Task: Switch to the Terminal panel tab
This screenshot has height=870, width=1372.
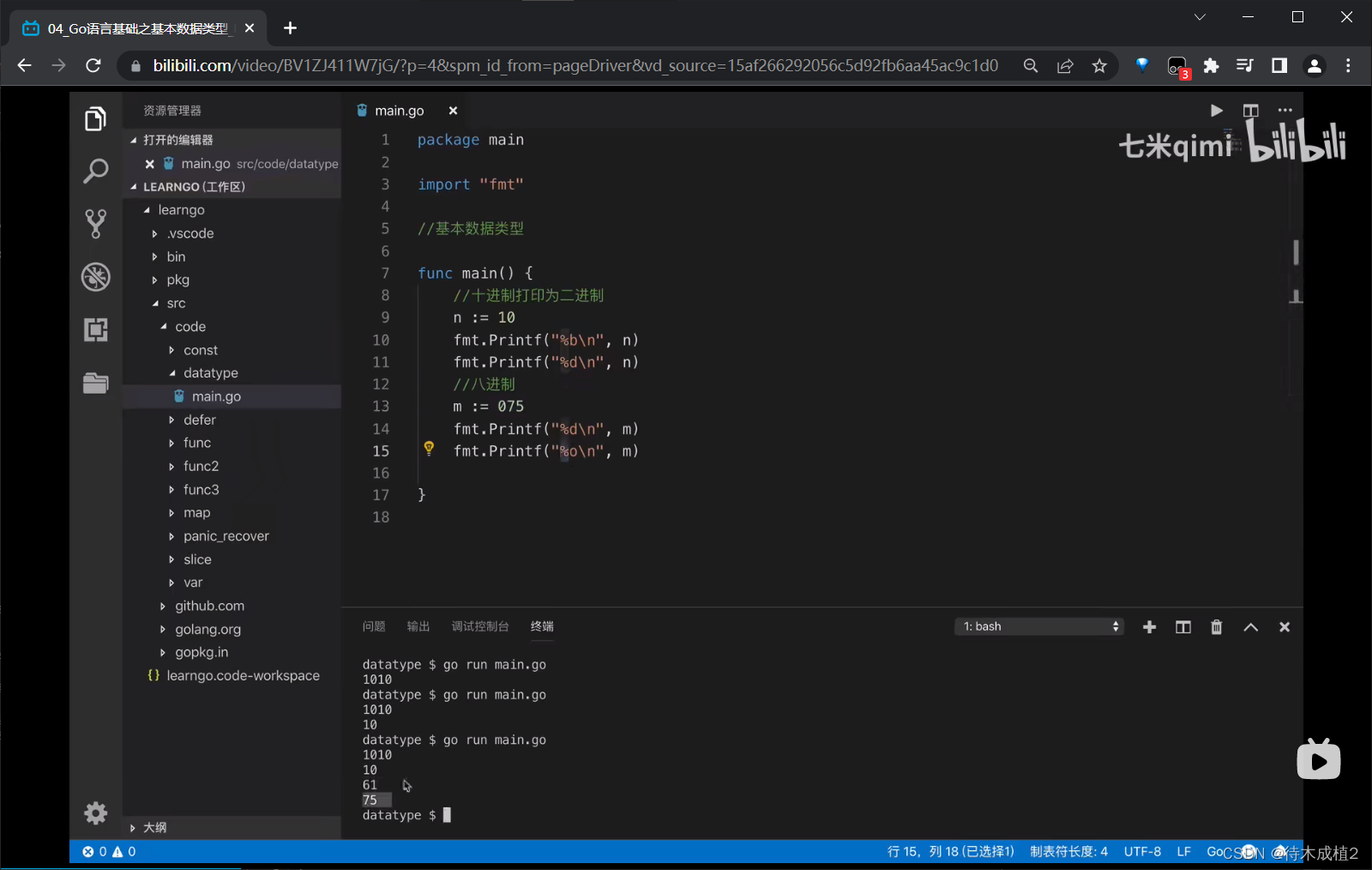Action: tap(542, 626)
